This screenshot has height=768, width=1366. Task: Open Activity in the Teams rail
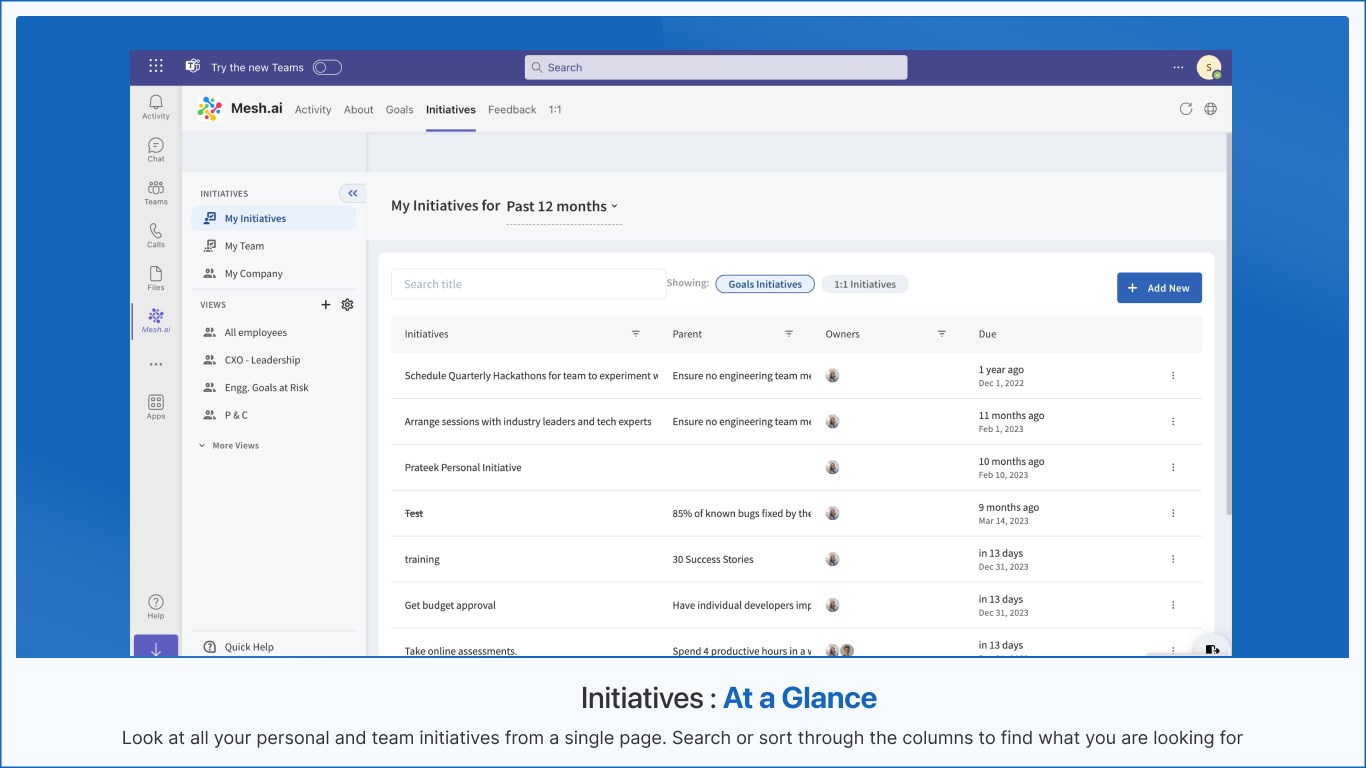click(x=156, y=107)
